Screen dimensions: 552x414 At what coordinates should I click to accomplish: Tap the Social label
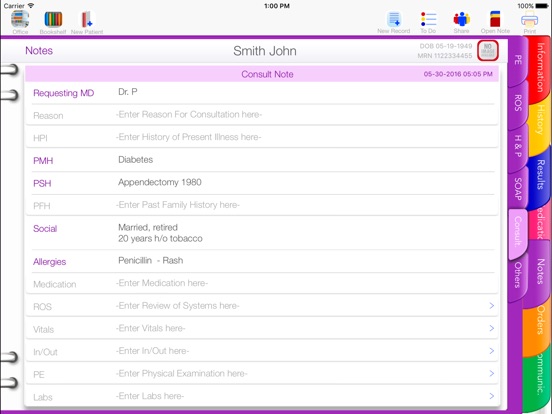[x=45, y=229]
